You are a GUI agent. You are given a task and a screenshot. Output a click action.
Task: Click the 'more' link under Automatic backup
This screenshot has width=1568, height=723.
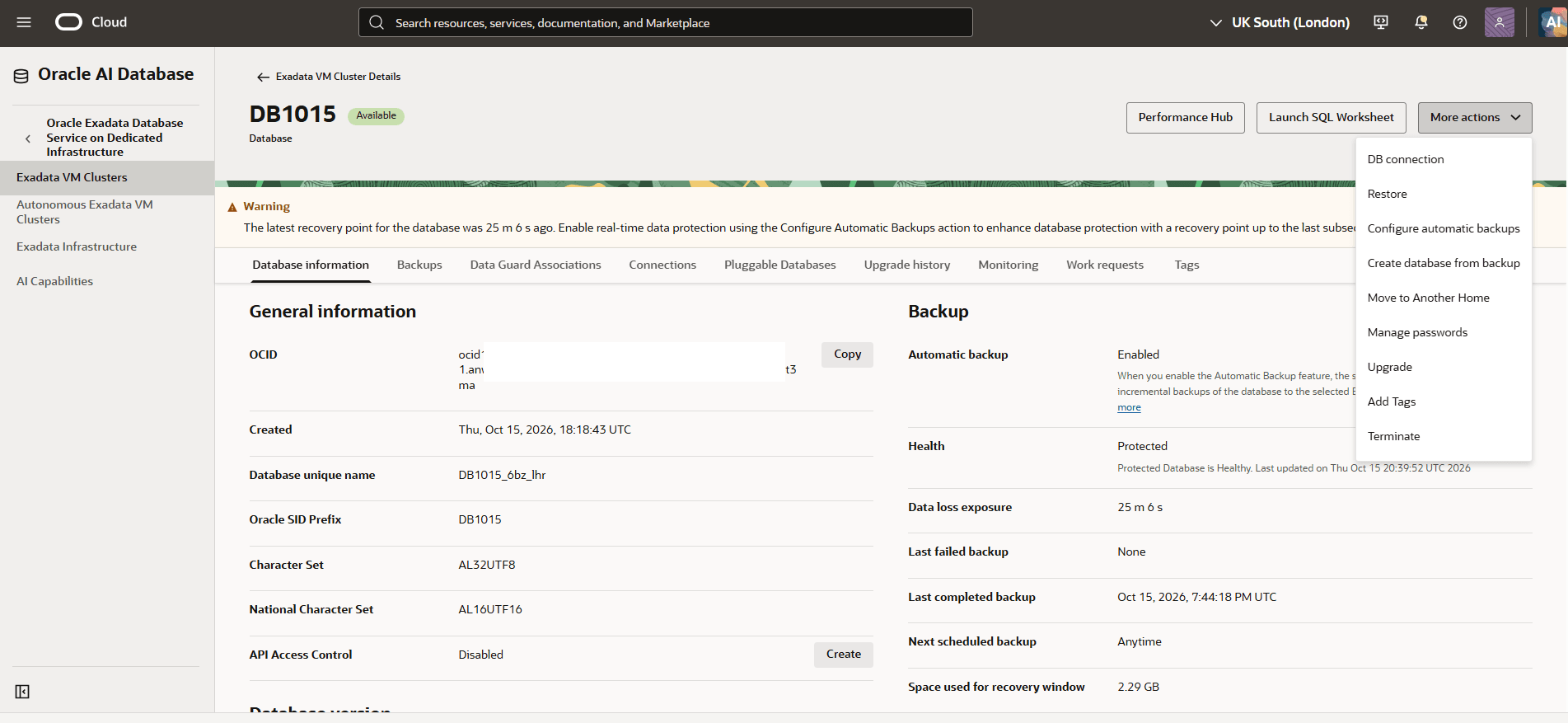(x=1129, y=407)
